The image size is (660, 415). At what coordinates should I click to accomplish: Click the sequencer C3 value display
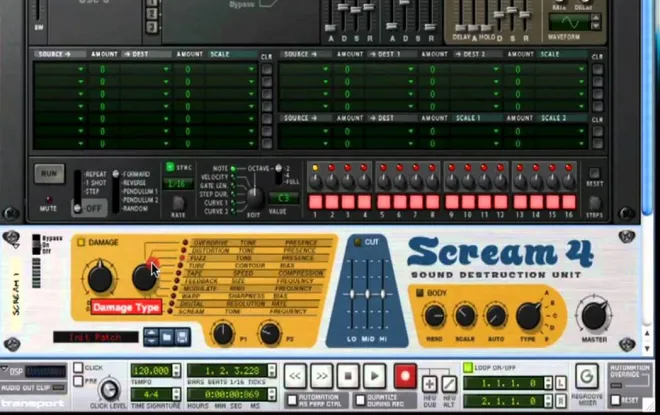(283, 198)
